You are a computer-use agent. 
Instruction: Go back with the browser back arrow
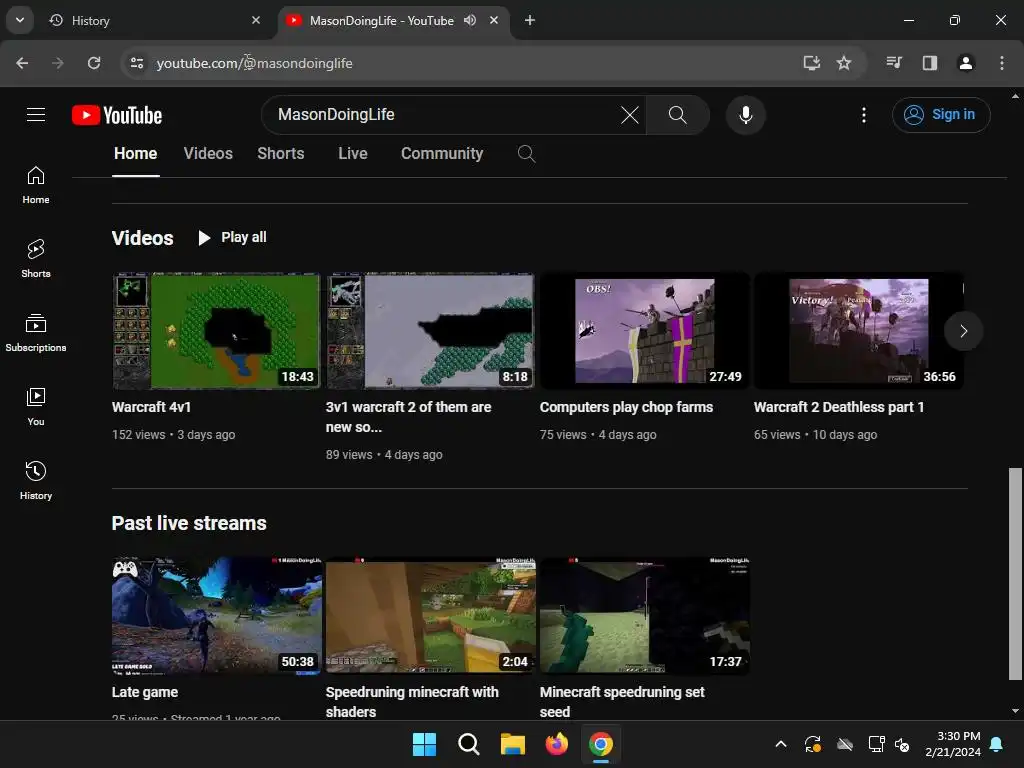(x=22, y=63)
